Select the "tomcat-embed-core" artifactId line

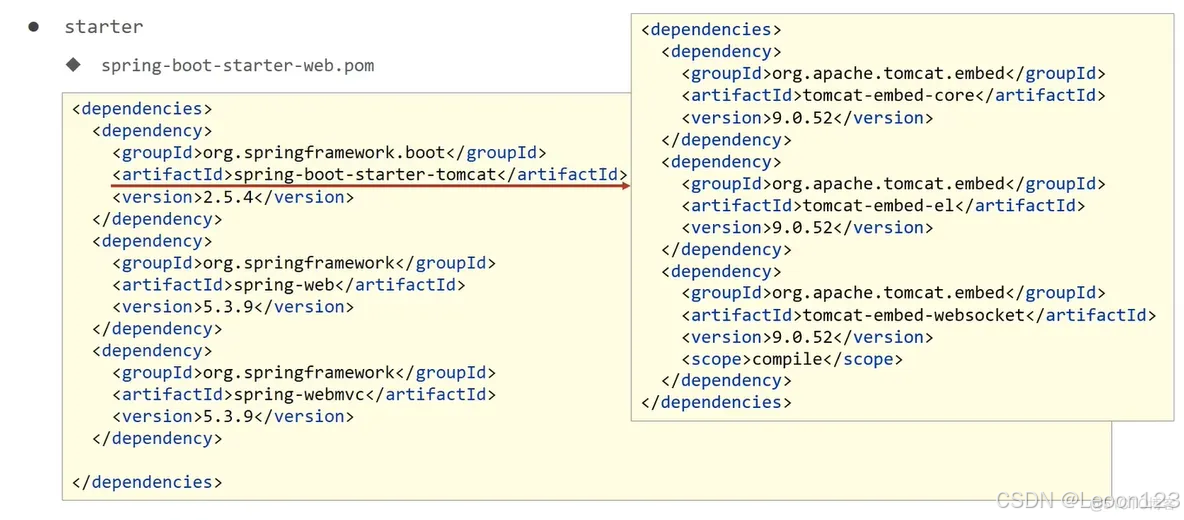pos(893,96)
